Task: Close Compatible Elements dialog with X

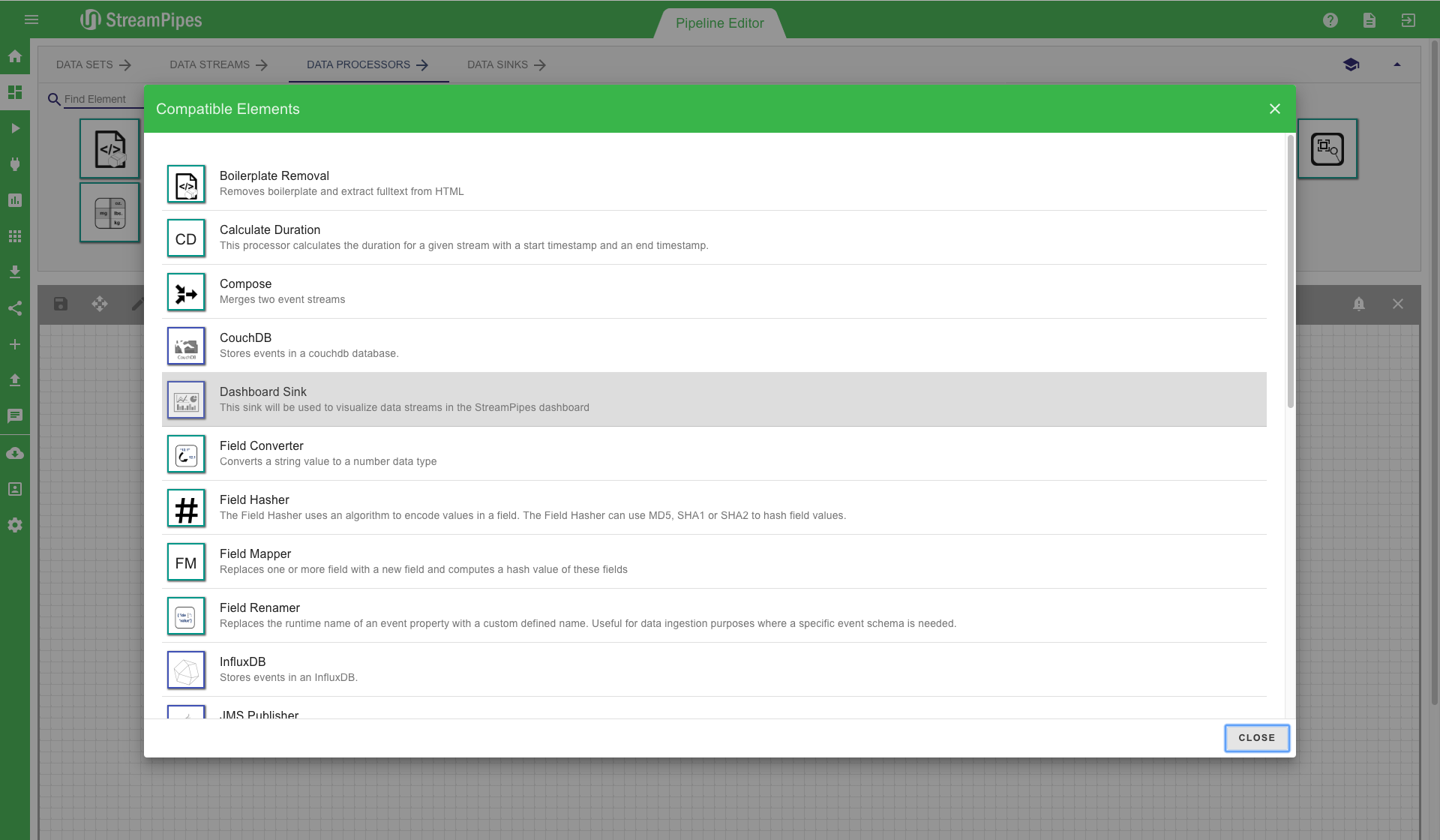Action: (x=1274, y=109)
